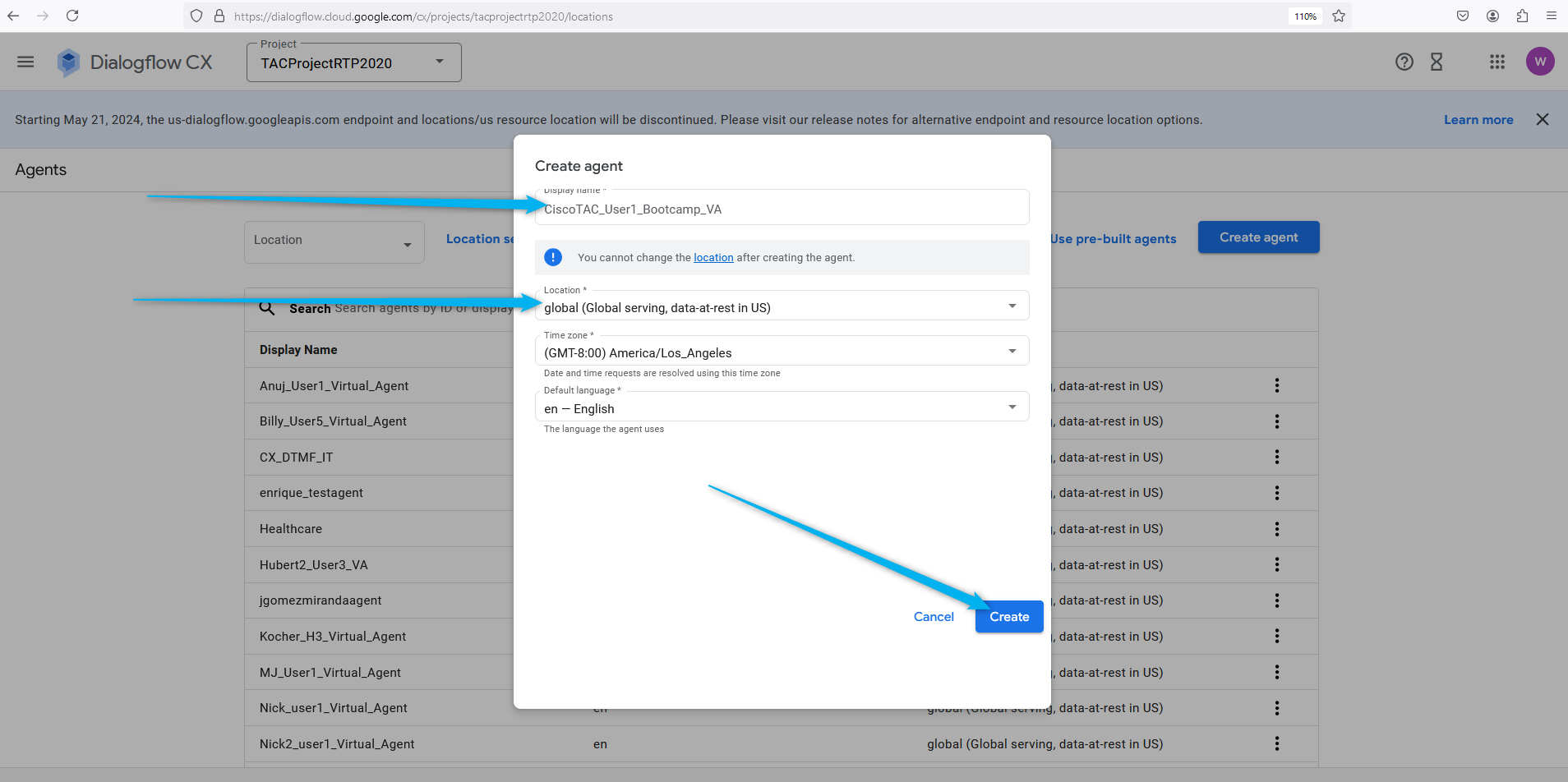Reload the Dialogflow page
Viewport: 1568px width, 782px height.
(x=72, y=16)
